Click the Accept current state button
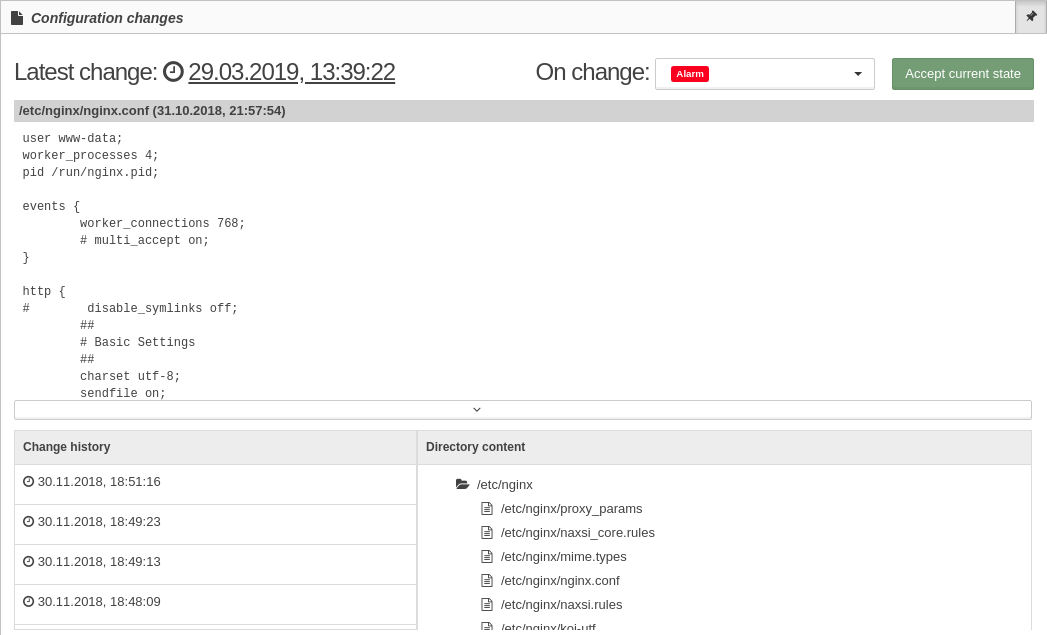The width and height of the screenshot is (1047, 635). click(x=962, y=73)
